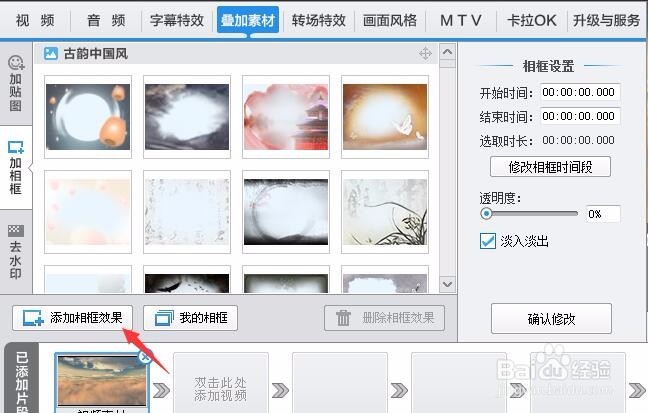The height and width of the screenshot is (413, 648).
Task: Open the 字幕特效 tab
Action: [x=177, y=20]
